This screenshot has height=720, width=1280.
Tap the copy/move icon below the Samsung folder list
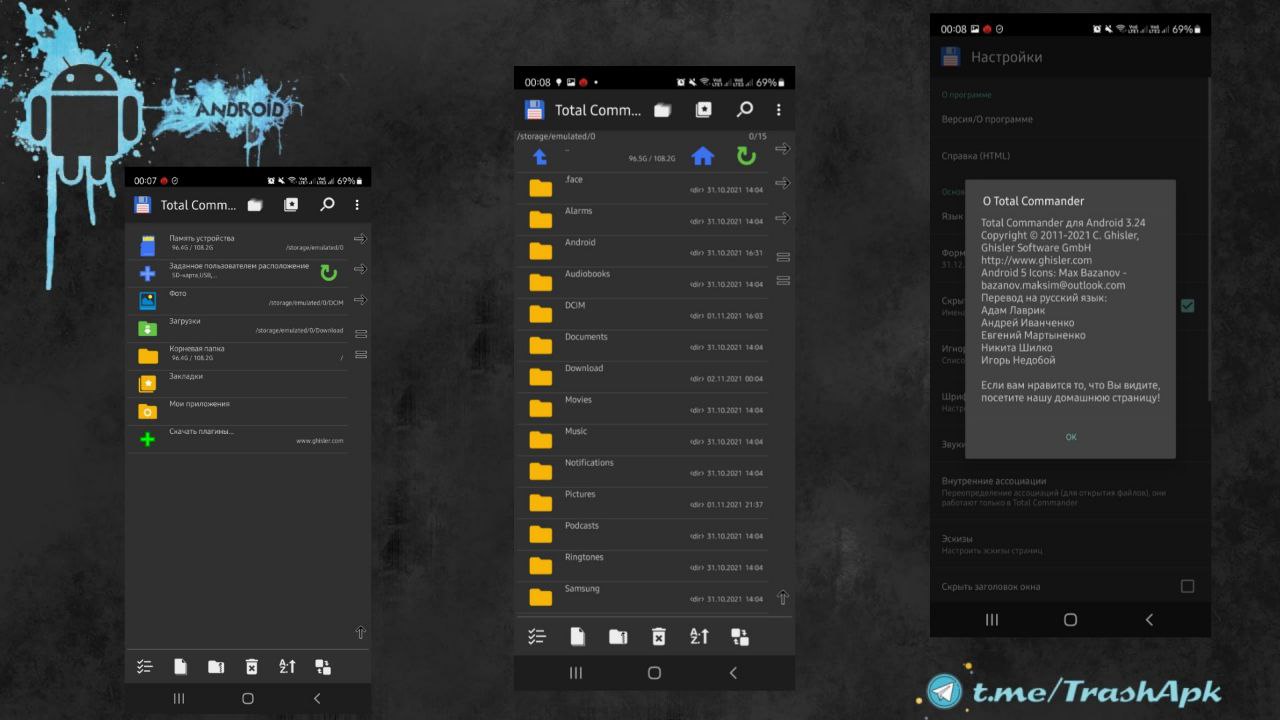click(618, 636)
